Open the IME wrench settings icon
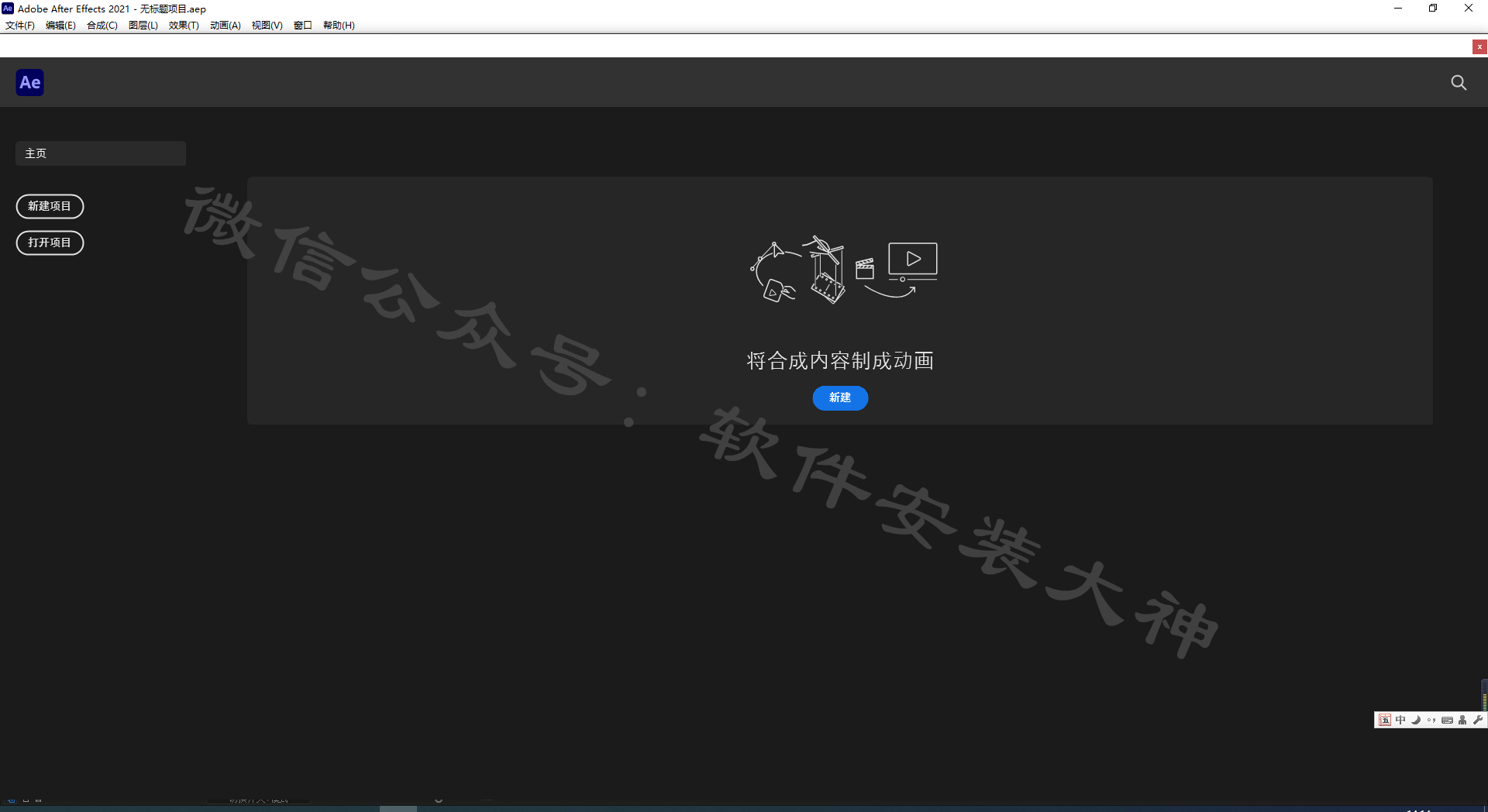 tap(1477, 720)
